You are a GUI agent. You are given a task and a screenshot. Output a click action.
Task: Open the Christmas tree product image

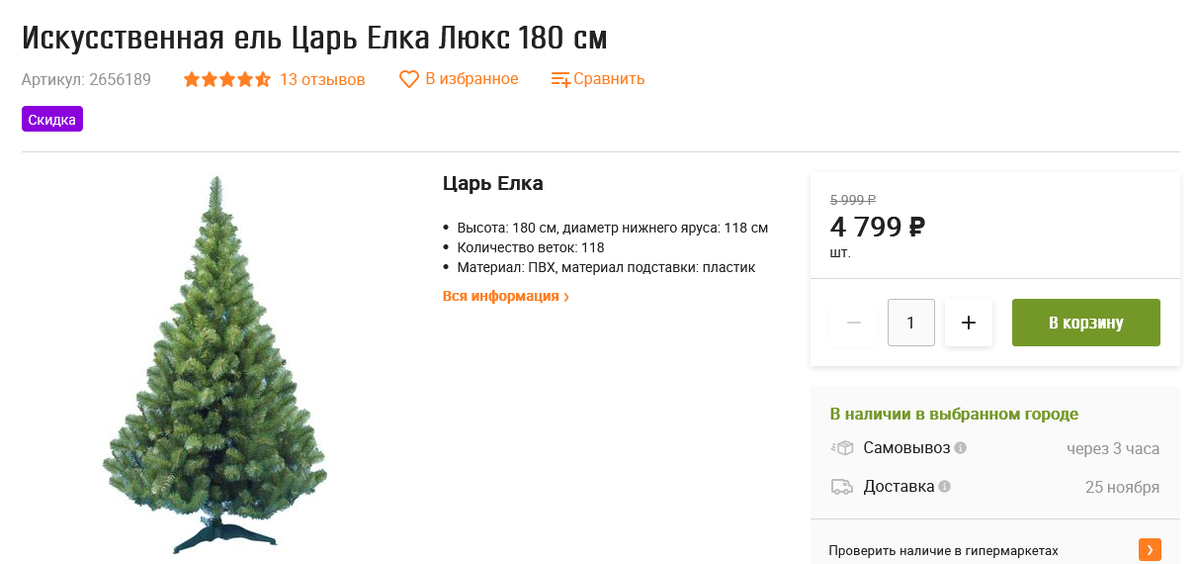(x=215, y=365)
